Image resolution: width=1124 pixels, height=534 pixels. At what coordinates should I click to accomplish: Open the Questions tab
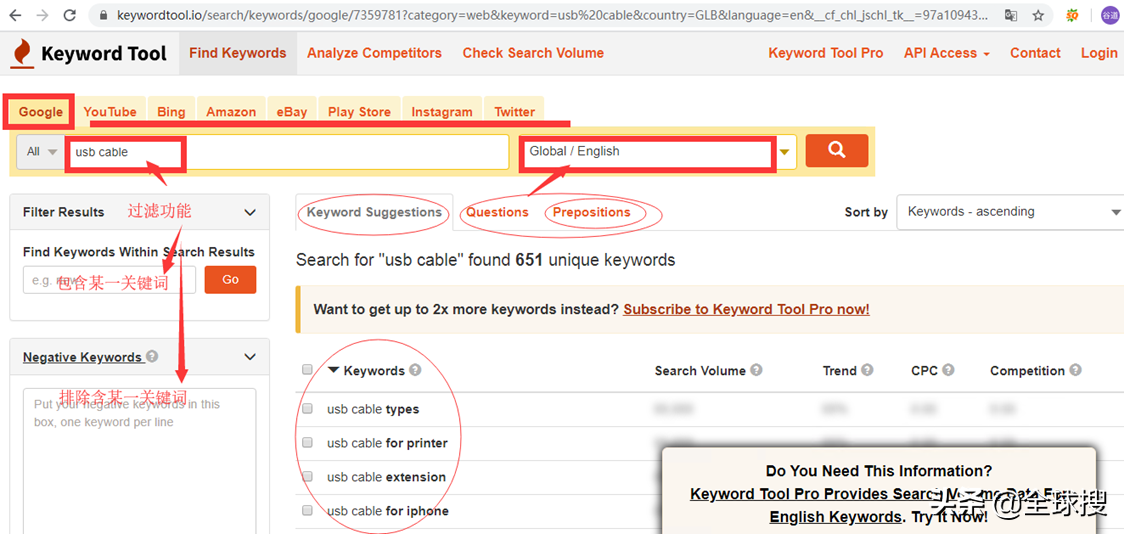pos(497,212)
